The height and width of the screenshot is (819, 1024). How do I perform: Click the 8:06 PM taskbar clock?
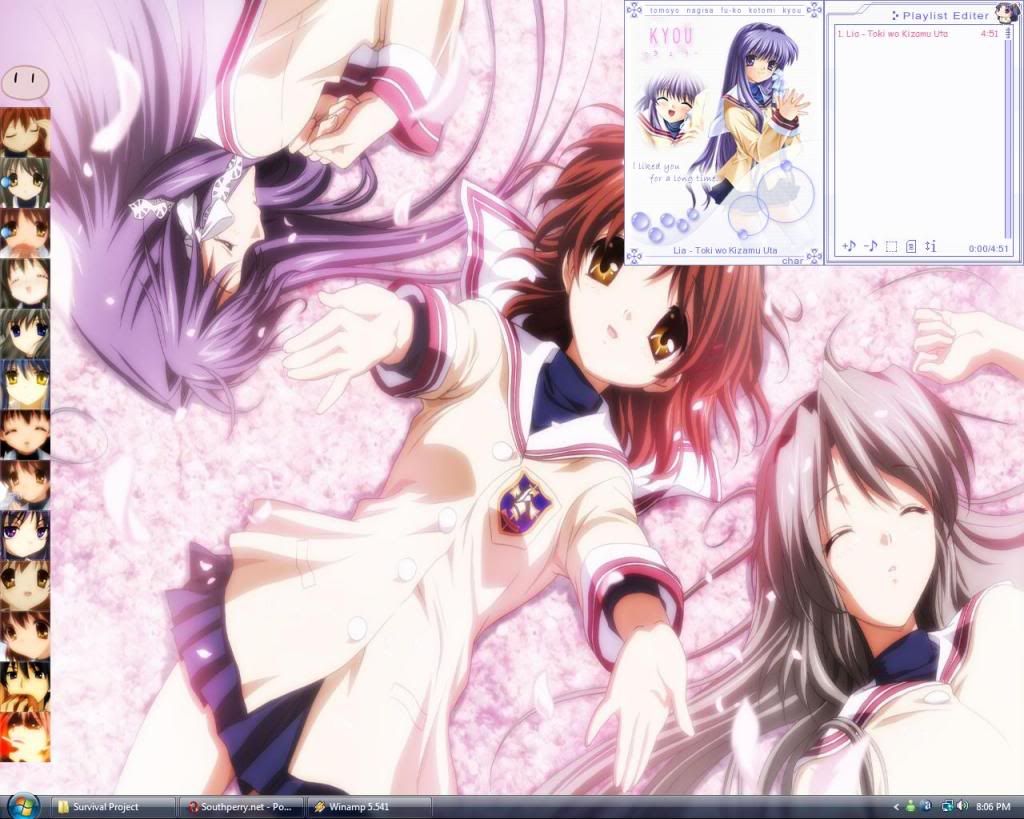click(993, 807)
